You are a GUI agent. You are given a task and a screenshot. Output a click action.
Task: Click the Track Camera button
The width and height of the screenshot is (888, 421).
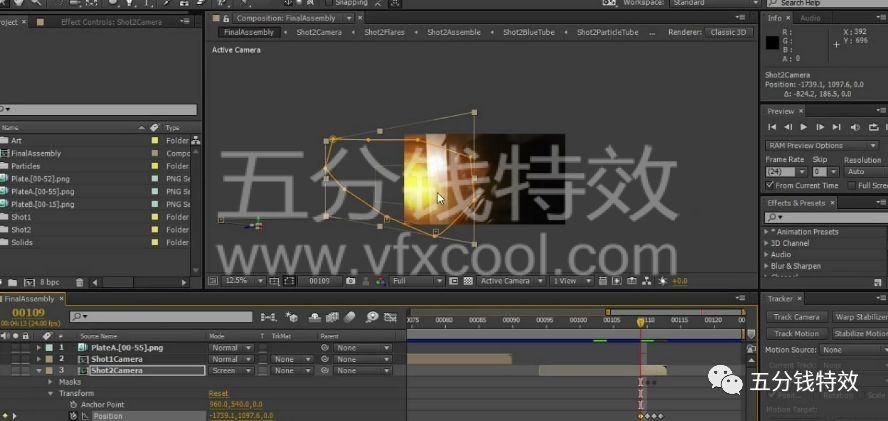(796, 317)
